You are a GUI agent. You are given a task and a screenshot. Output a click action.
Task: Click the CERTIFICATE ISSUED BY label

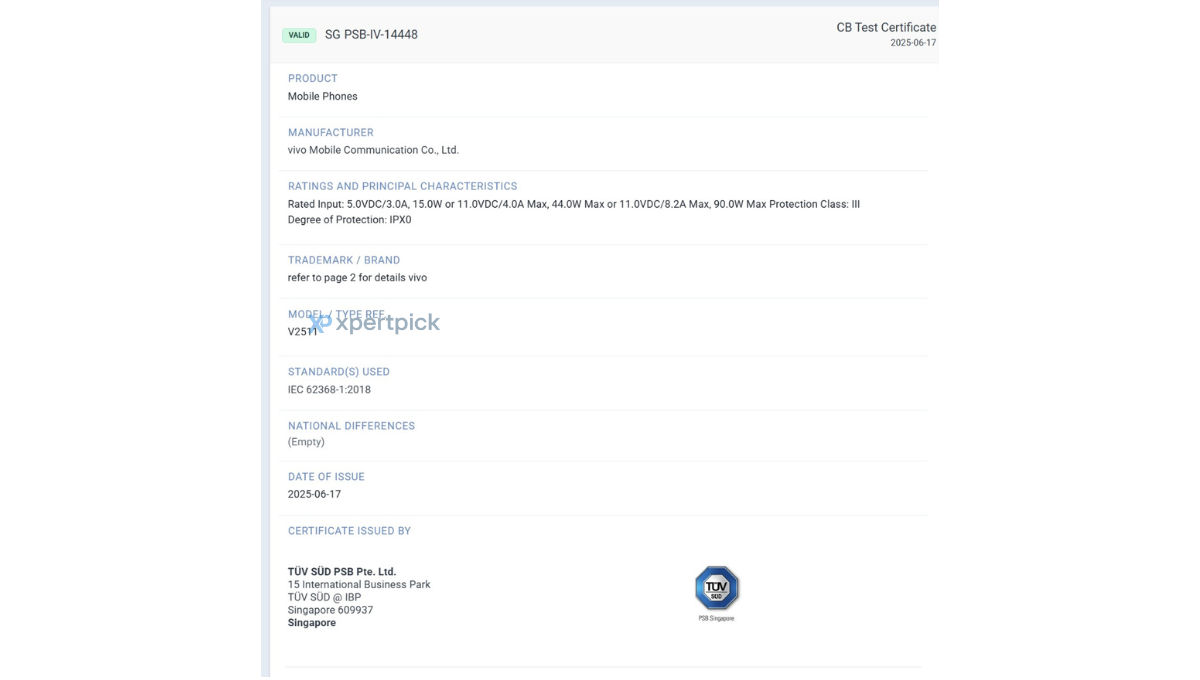[x=349, y=531]
